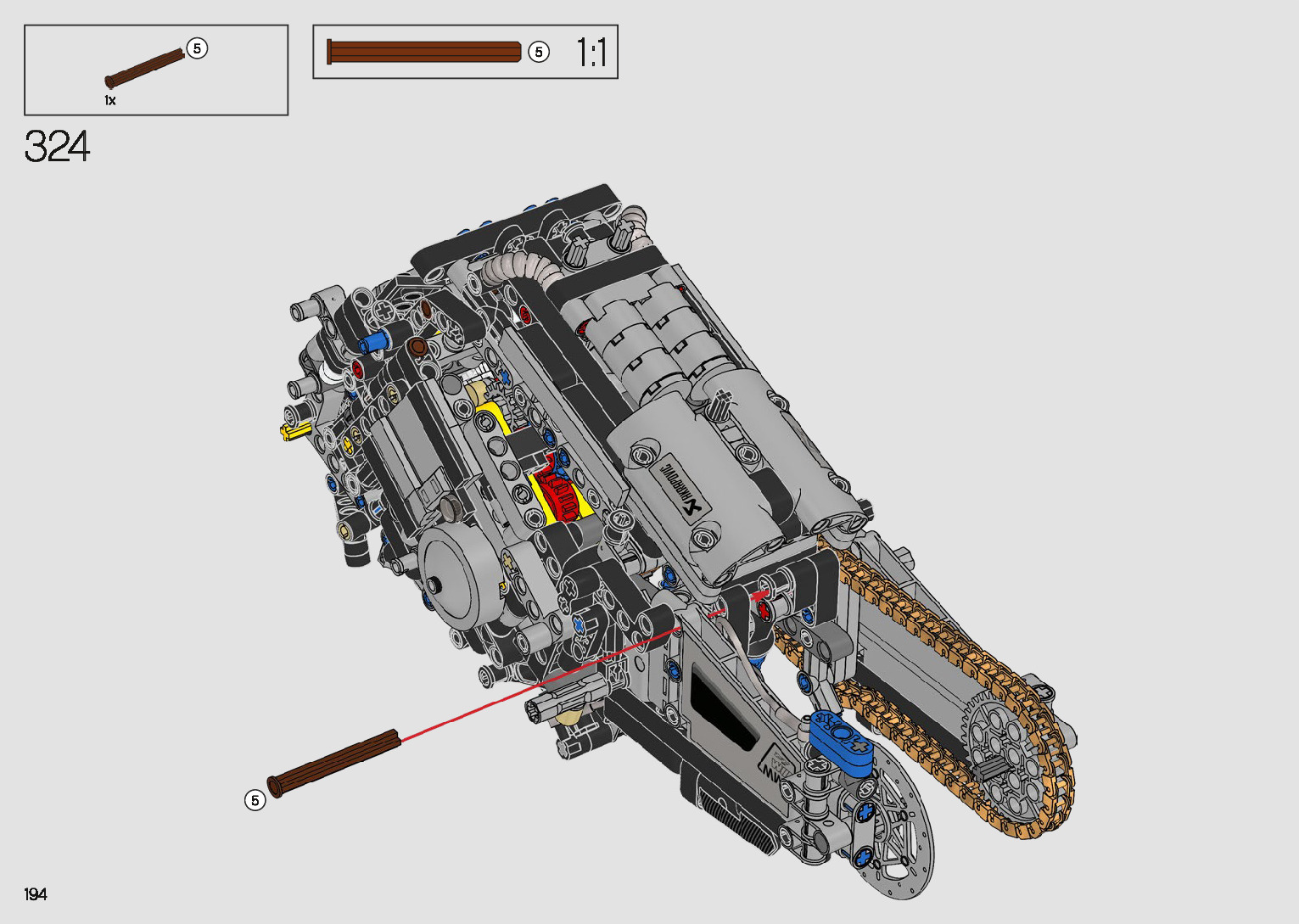Click the 1x quantity label in parts box
This screenshot has height=924, width=1299.
click(110, 100)
